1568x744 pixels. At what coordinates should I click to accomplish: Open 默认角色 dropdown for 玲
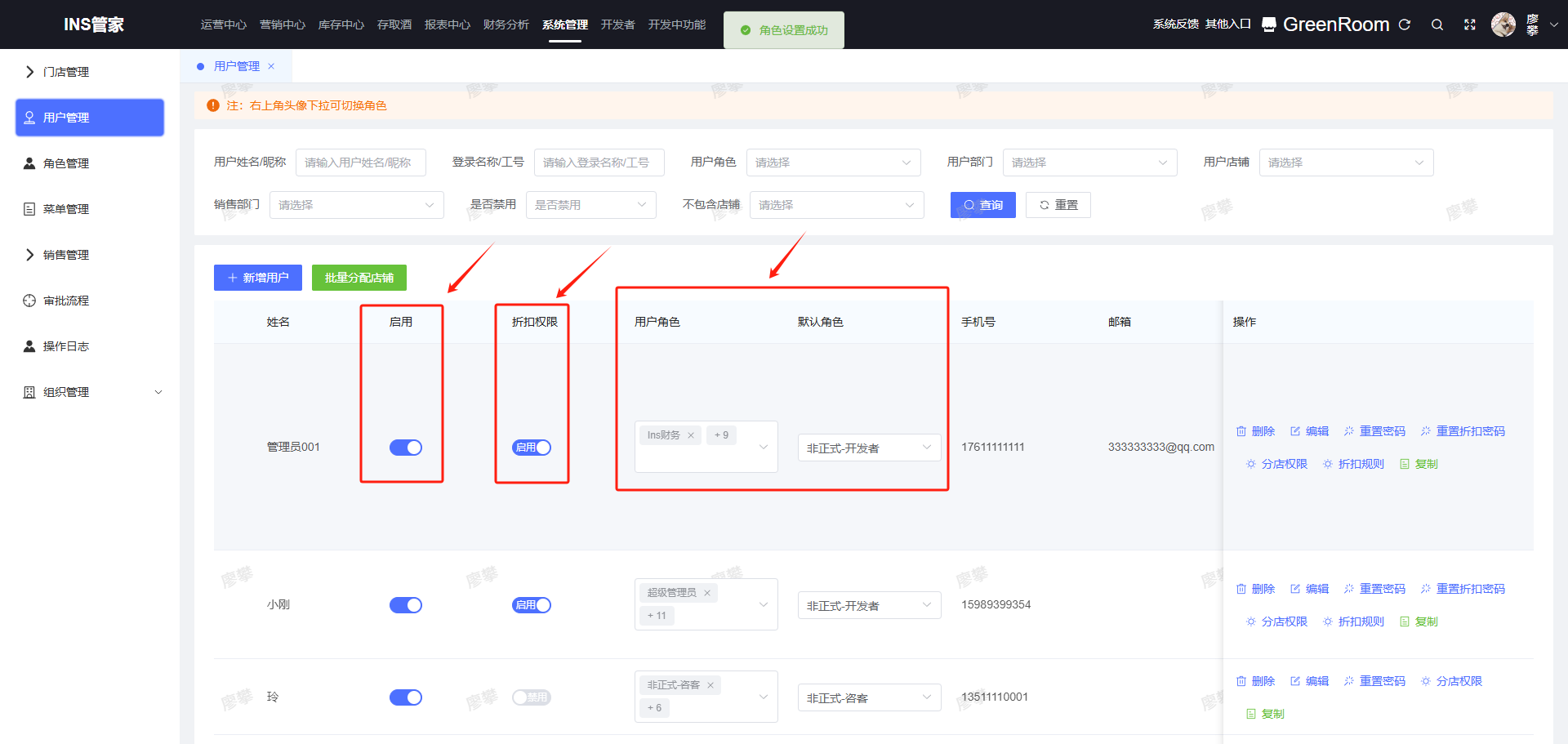pos(870,697)
